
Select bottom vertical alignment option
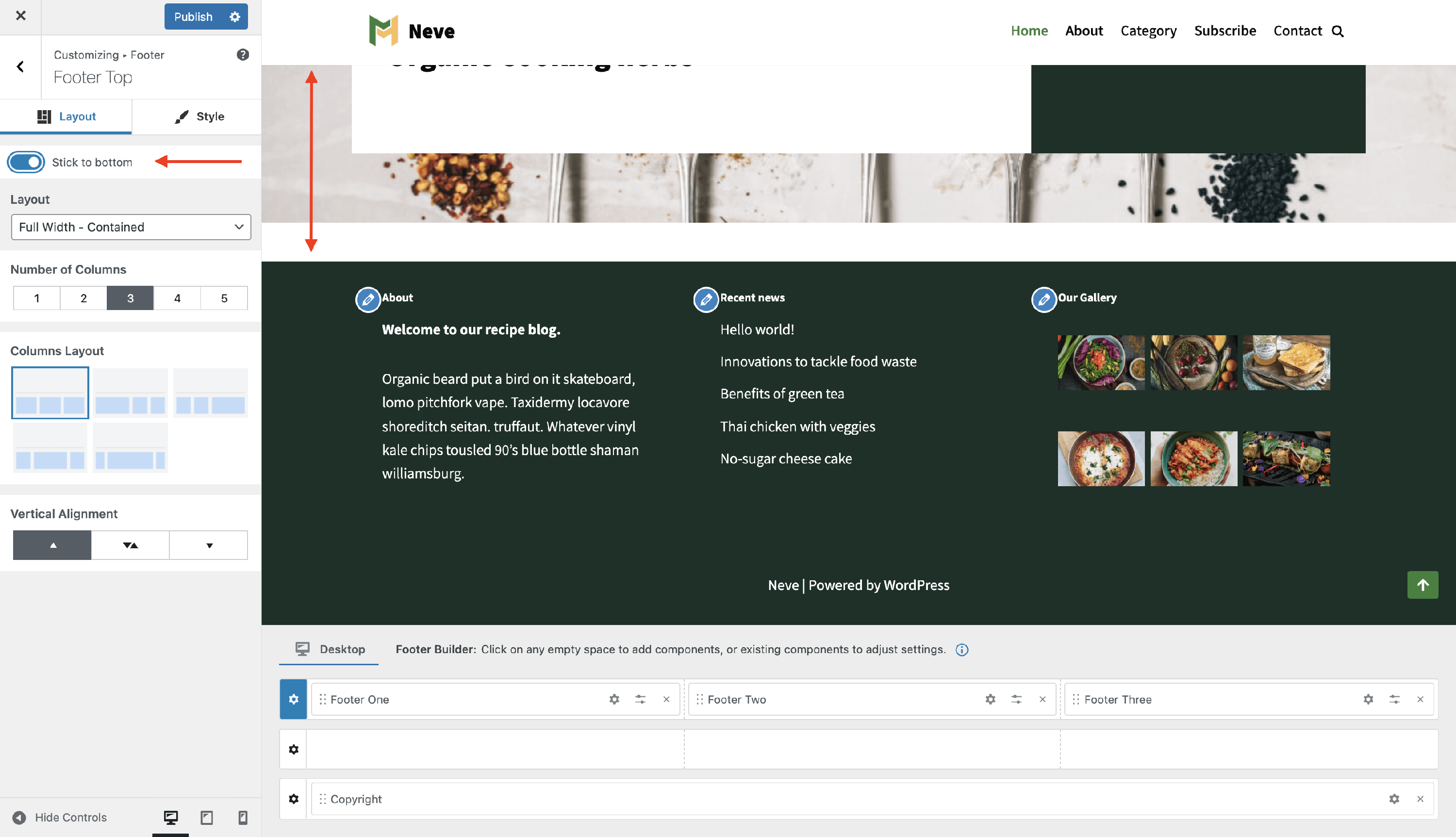click(x=209, y=545)
